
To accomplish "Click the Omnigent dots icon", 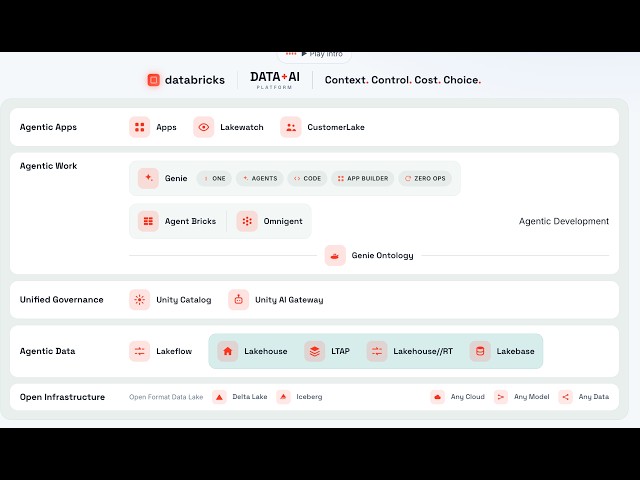I will [247, 221].
